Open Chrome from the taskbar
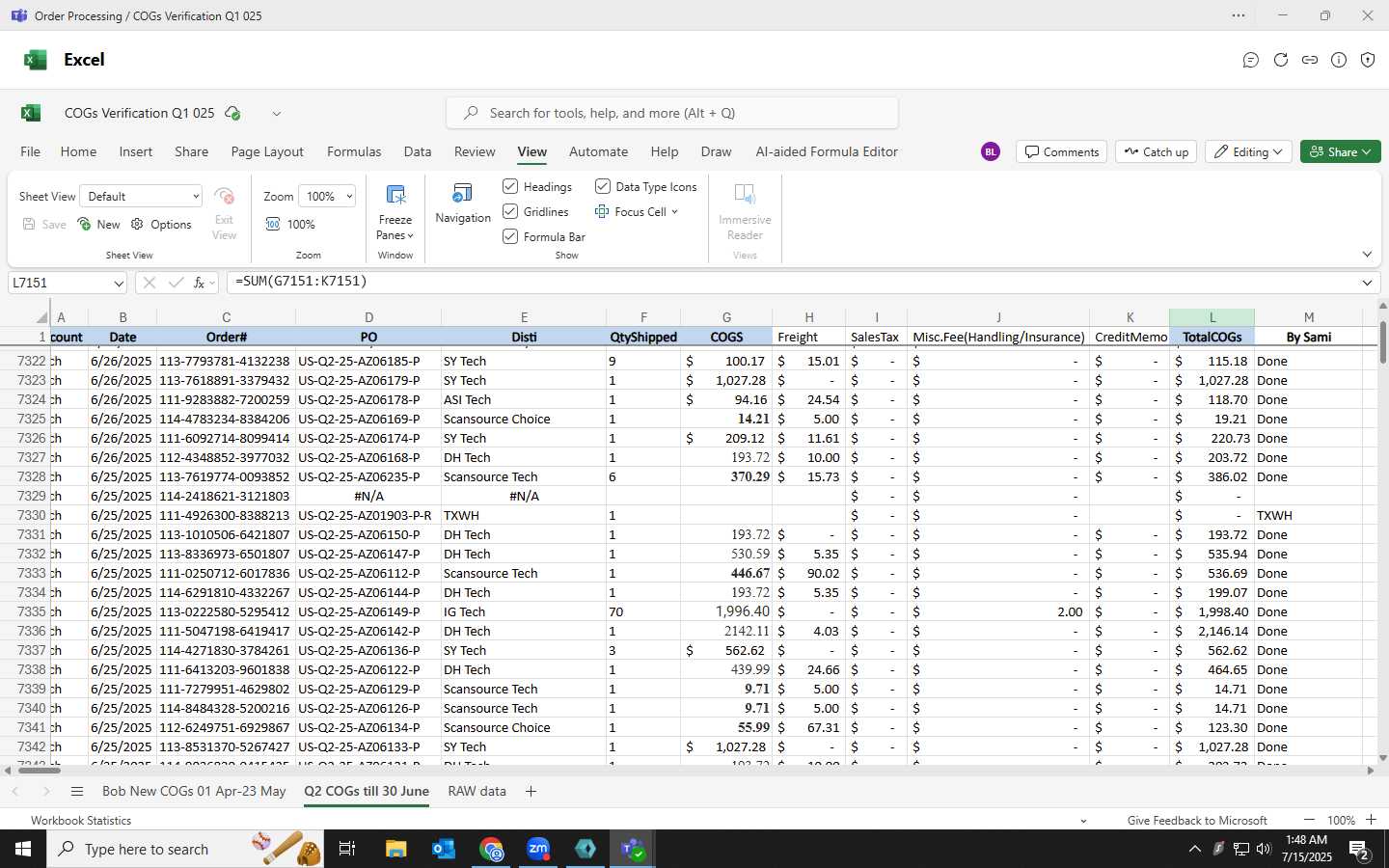The height and width of the screenshot is (868, 1389). coord(492,849)
